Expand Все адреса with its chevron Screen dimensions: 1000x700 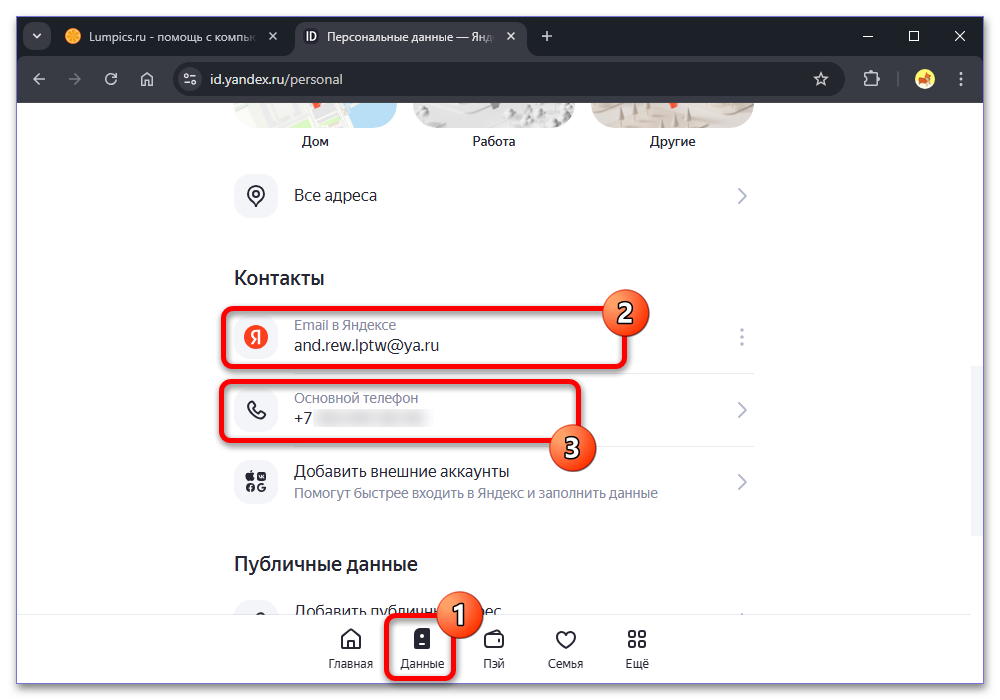[742, 196]
